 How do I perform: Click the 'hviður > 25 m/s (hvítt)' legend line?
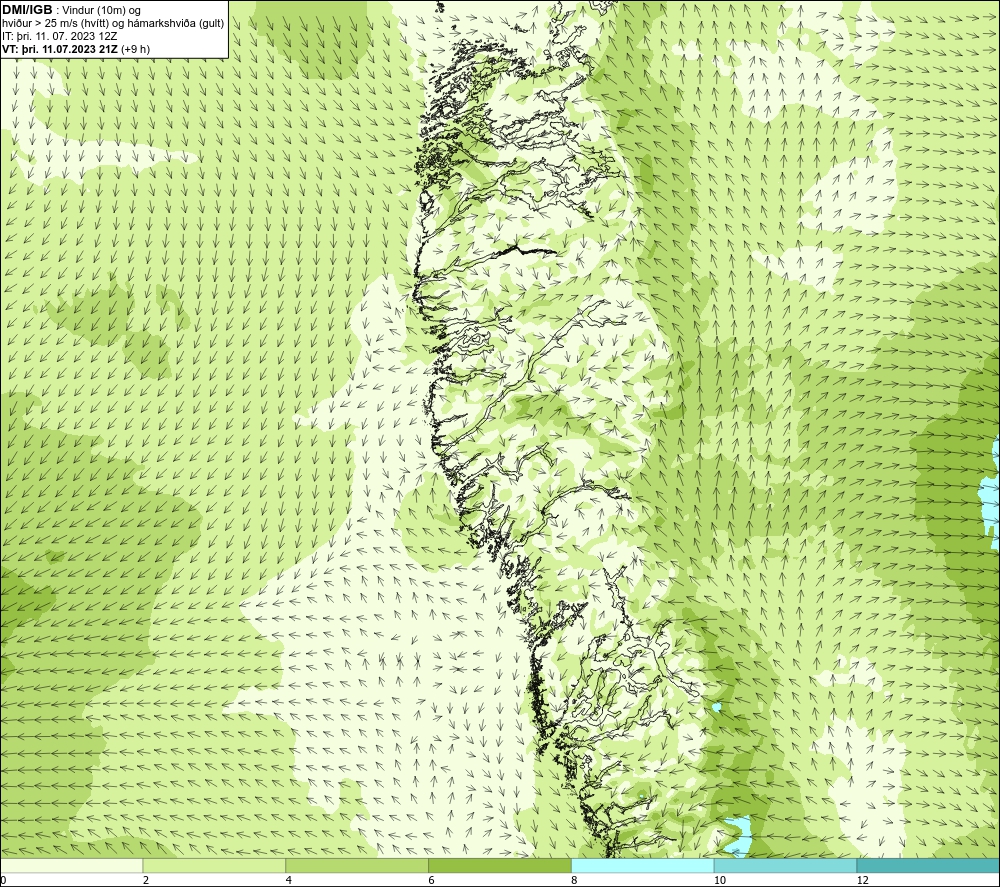(113, 24)
